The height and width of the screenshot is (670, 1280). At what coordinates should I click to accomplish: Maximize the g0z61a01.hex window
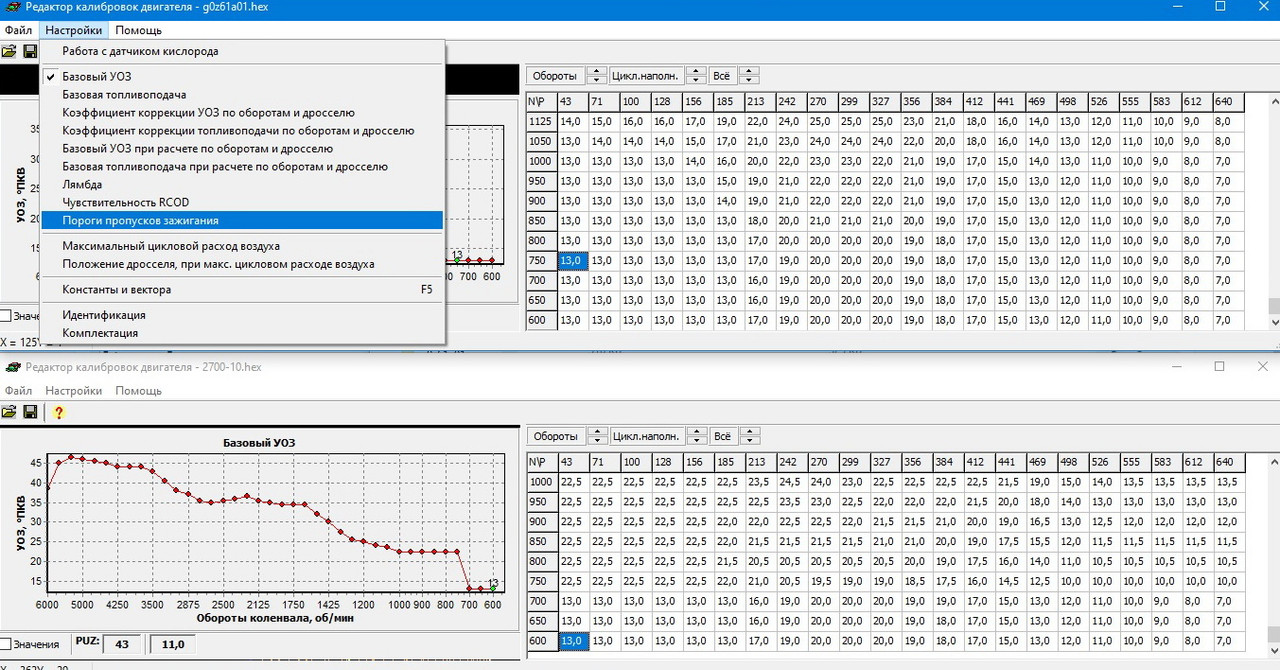(1220, 7)
